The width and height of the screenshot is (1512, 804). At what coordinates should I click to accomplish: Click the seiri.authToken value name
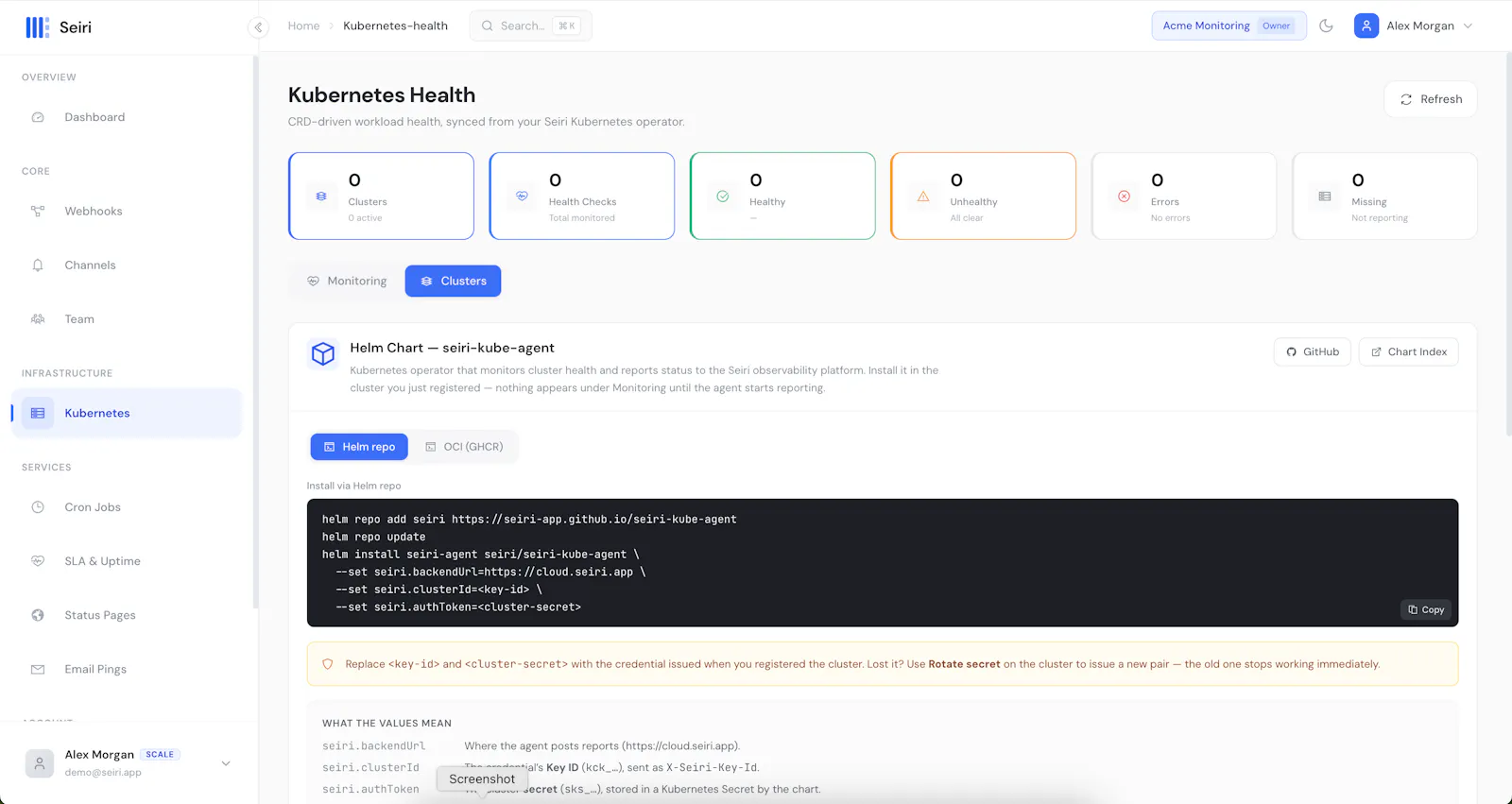pos(370,790)
